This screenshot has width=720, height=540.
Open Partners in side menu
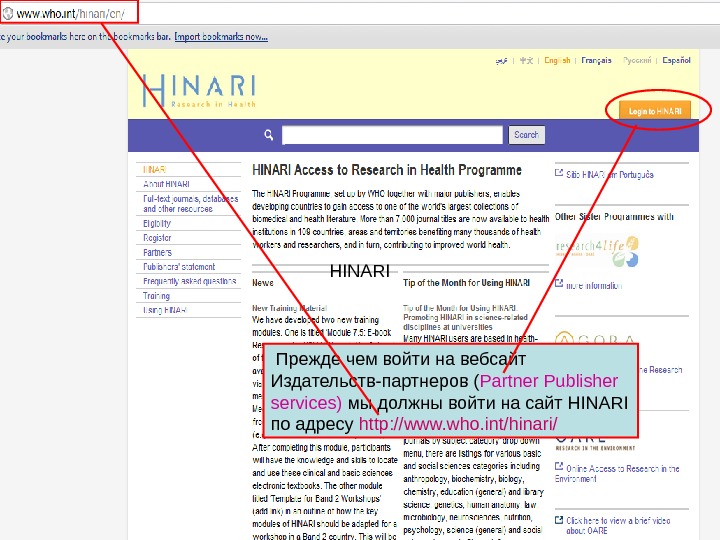click(x=157, y=253)
